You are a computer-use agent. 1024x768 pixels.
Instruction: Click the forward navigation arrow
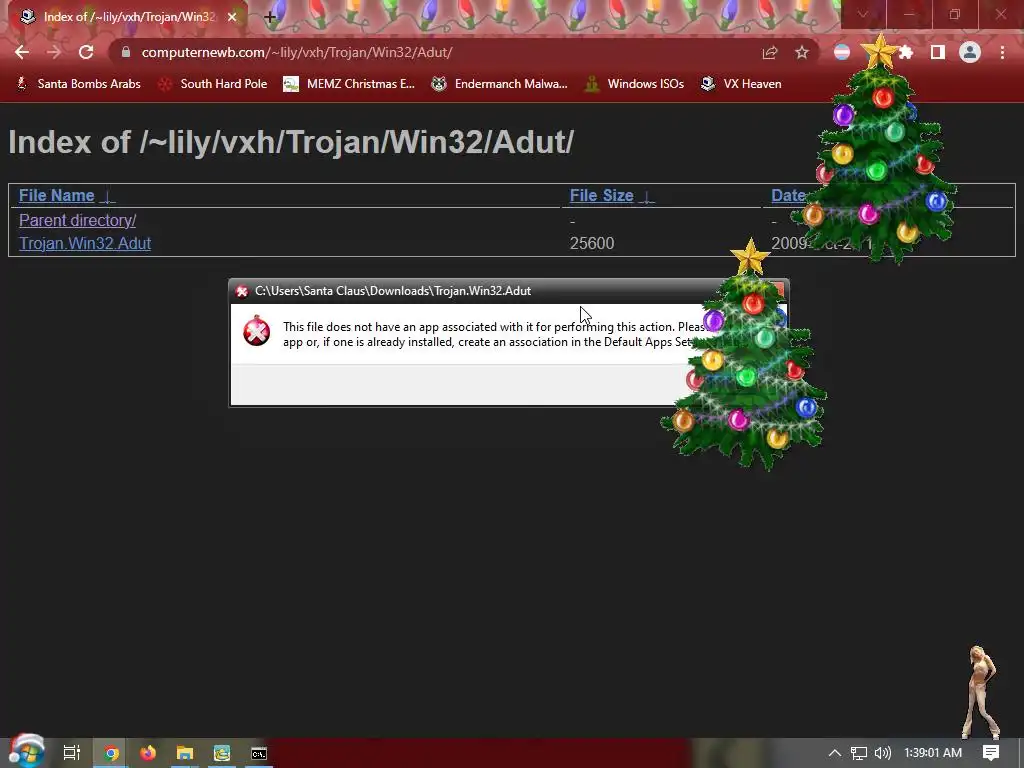pyautogui.click(x=54, y=52)
